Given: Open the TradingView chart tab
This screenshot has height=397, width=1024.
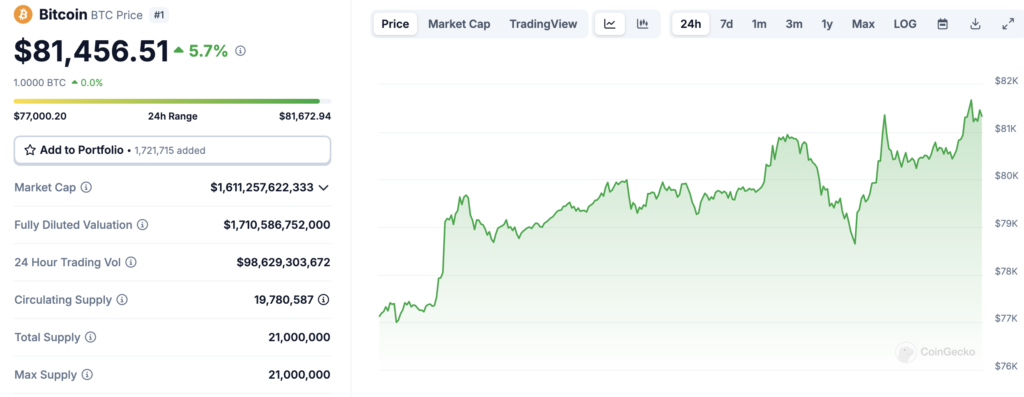Looking at the screenshot, I should pyautogui.click(x=543, y=24).
